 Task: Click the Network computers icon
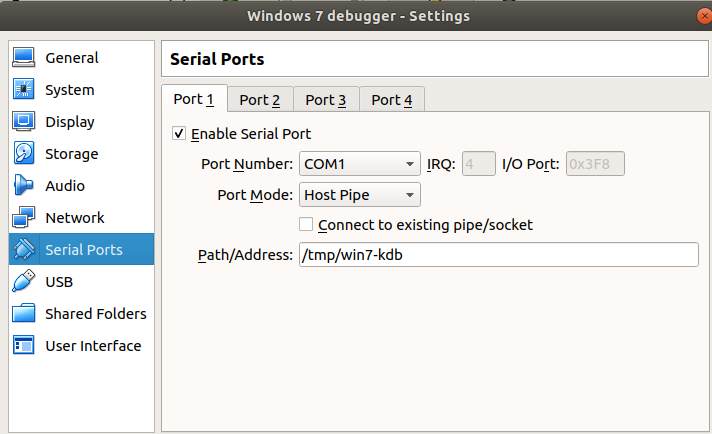pos(24,217)
